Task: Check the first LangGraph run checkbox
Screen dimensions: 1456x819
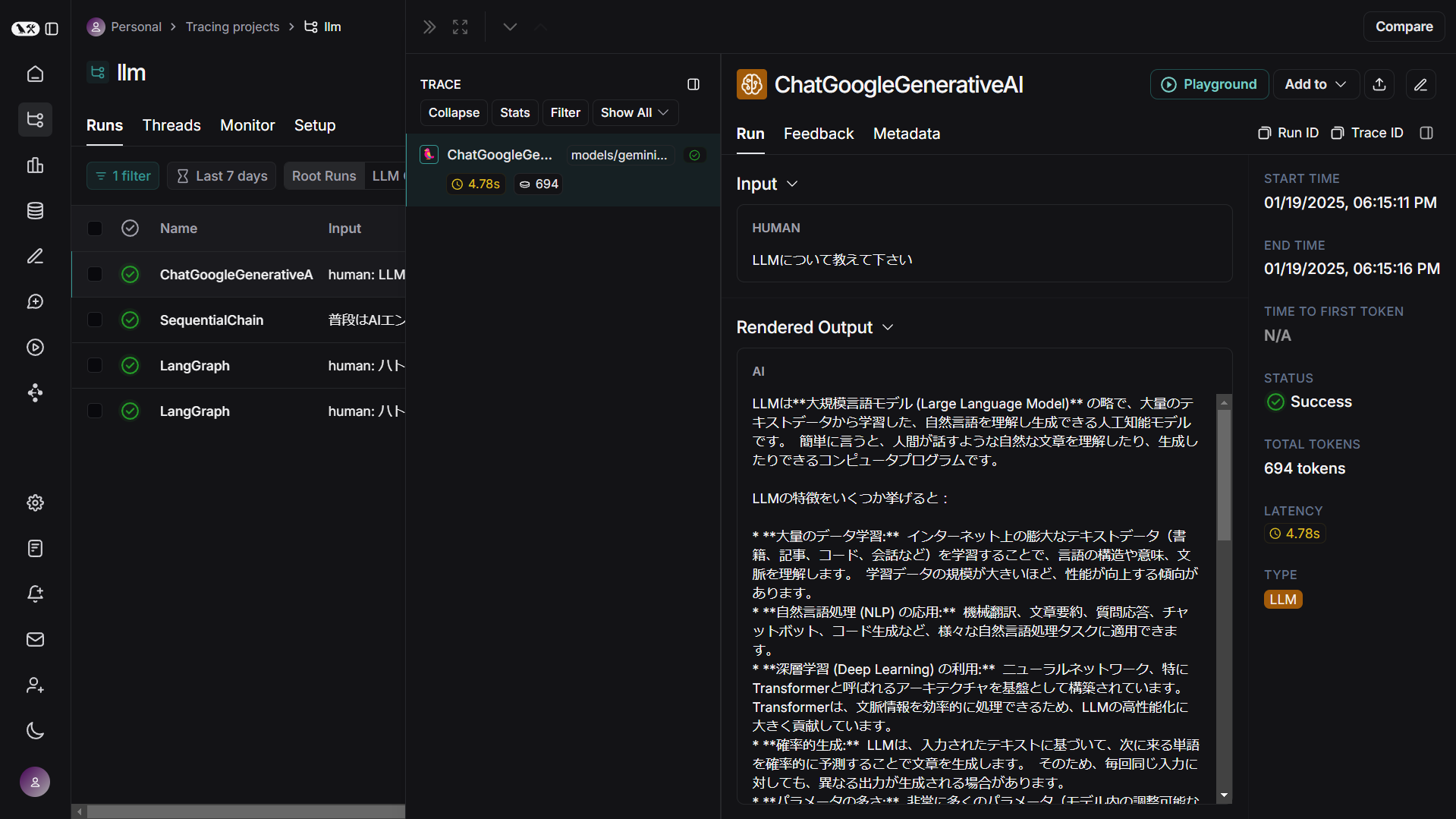Action: [95, 365]
